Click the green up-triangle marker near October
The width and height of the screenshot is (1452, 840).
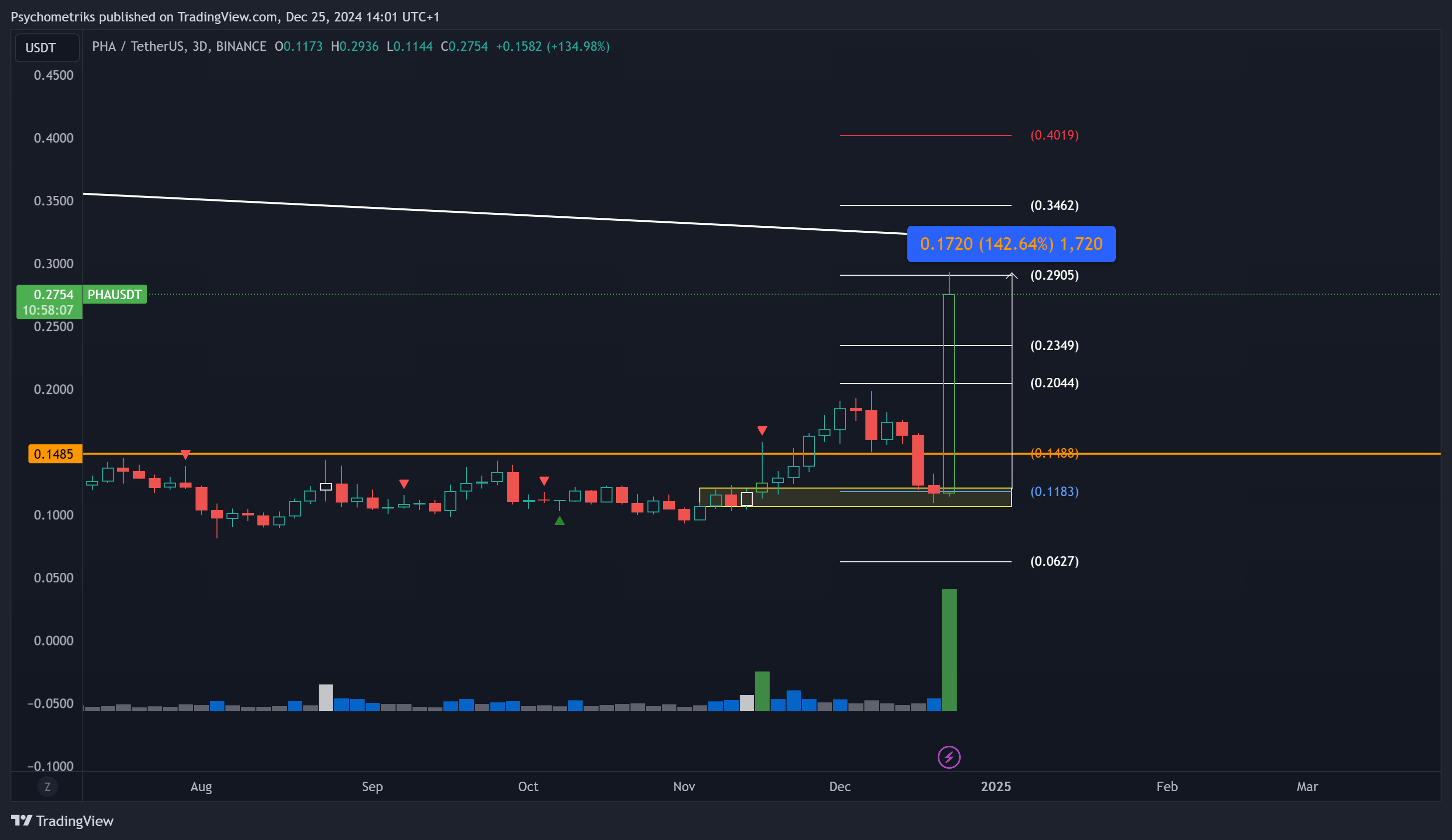pyautogui.click(x=560, y=520)
